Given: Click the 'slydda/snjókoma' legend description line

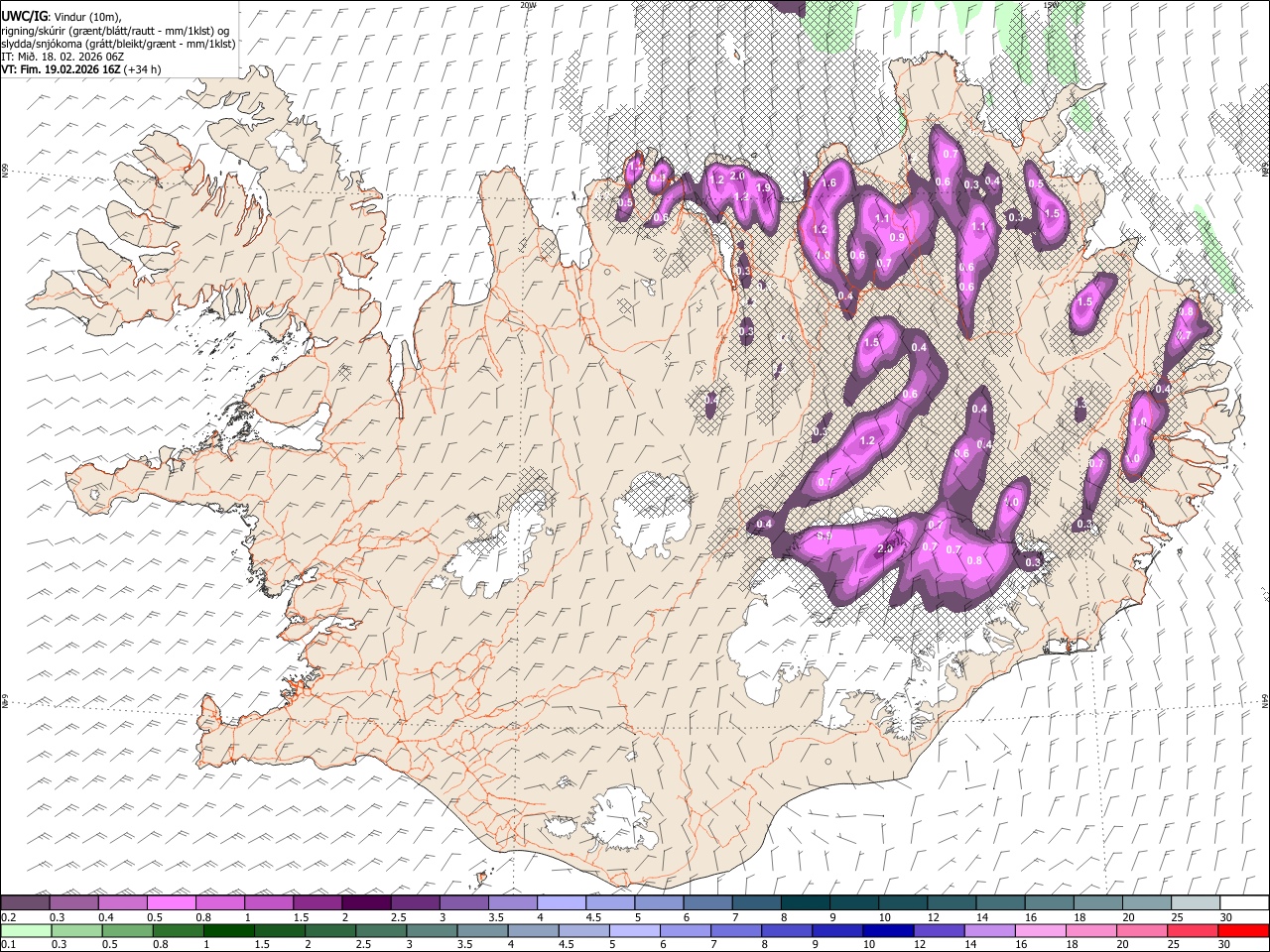Looking at the screenshot, I should (x=118, y=44).
